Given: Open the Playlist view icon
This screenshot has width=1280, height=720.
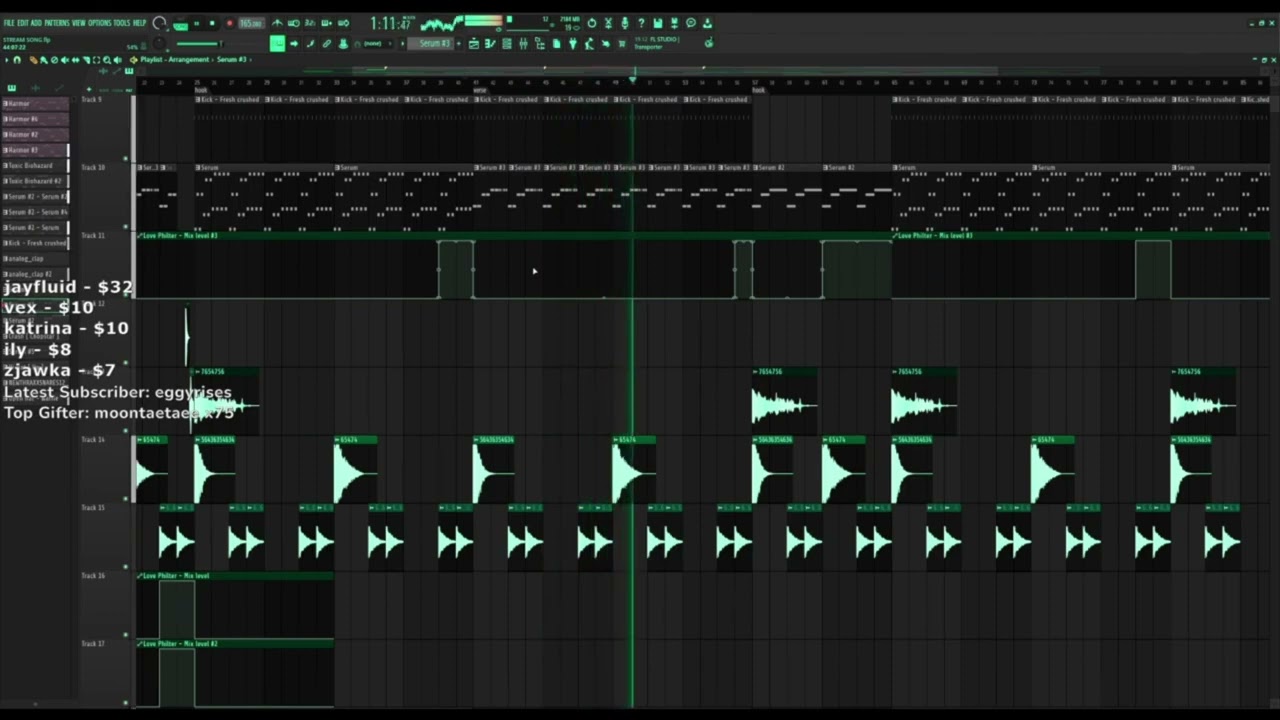Looking at the screenshot, I should (x=474, y=44).
